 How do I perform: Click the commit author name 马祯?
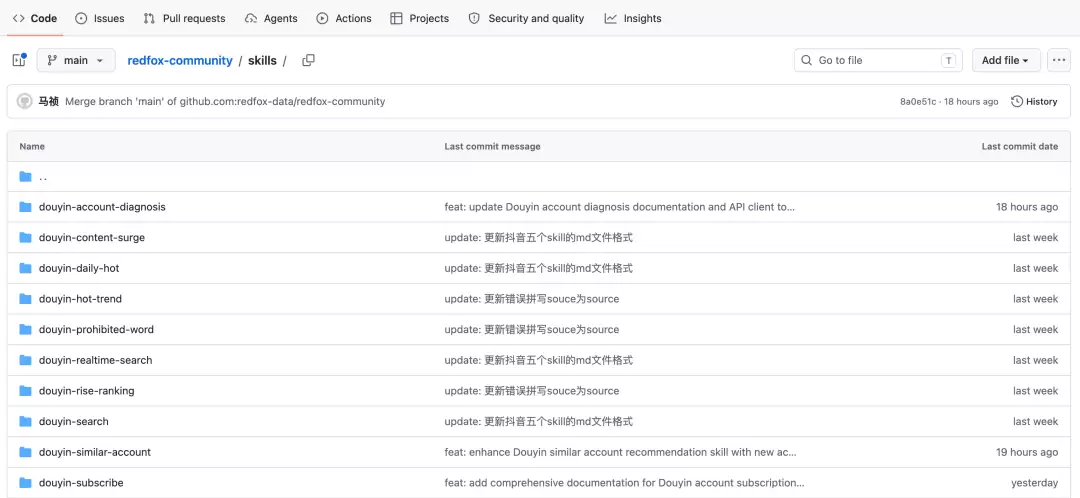[48, 101]
